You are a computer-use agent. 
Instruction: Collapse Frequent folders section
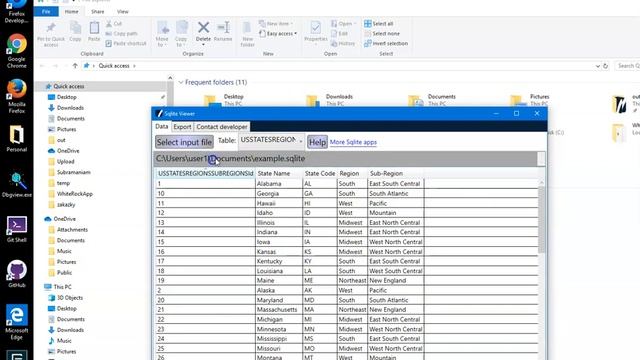pos(181,82)
